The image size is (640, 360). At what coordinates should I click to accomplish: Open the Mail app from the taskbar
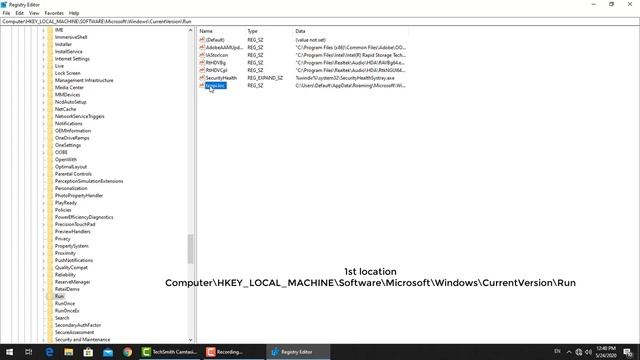(108, 352)
